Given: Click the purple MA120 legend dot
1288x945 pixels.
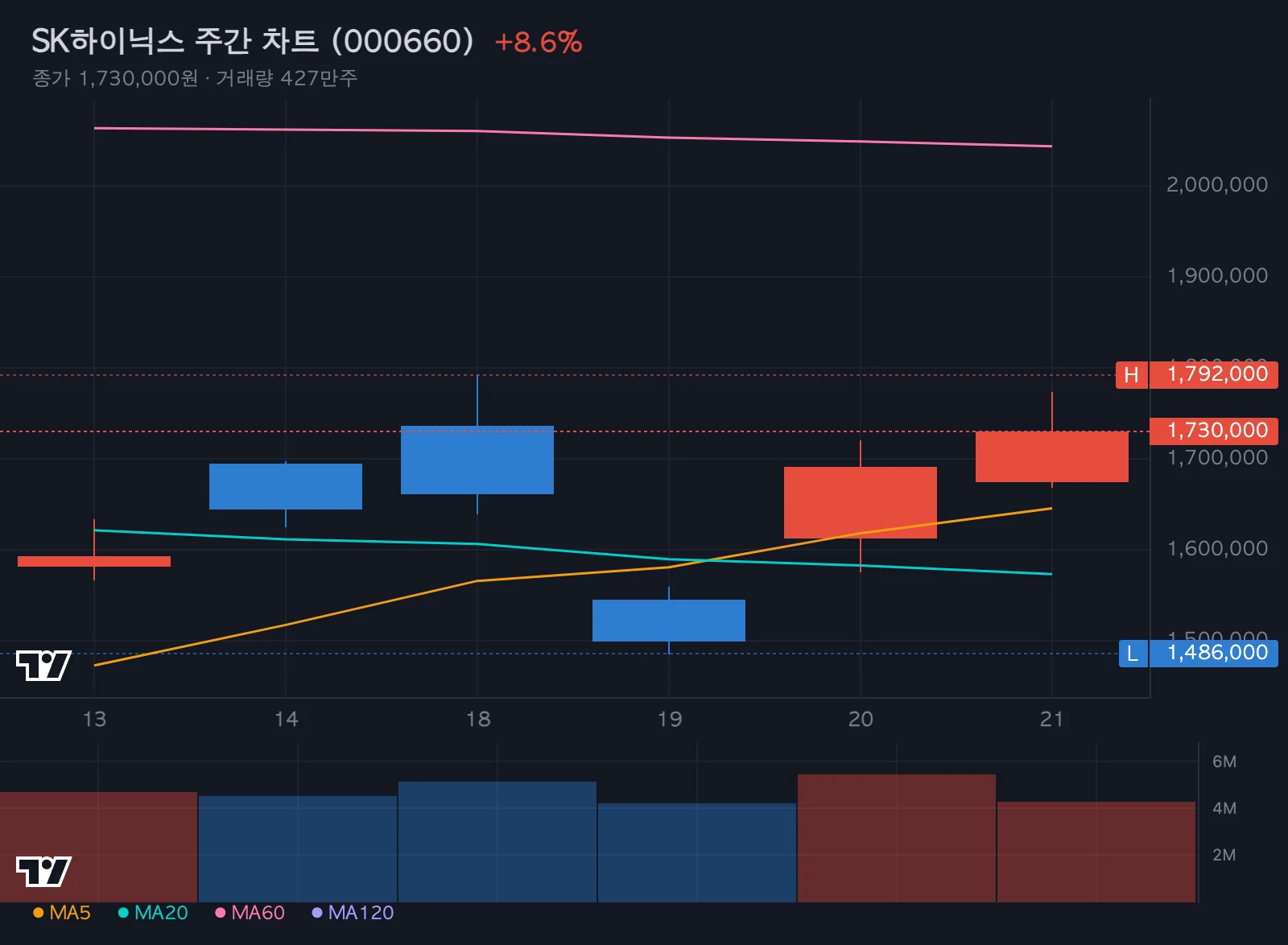Looking at the screenshot, I should point(316,912).
